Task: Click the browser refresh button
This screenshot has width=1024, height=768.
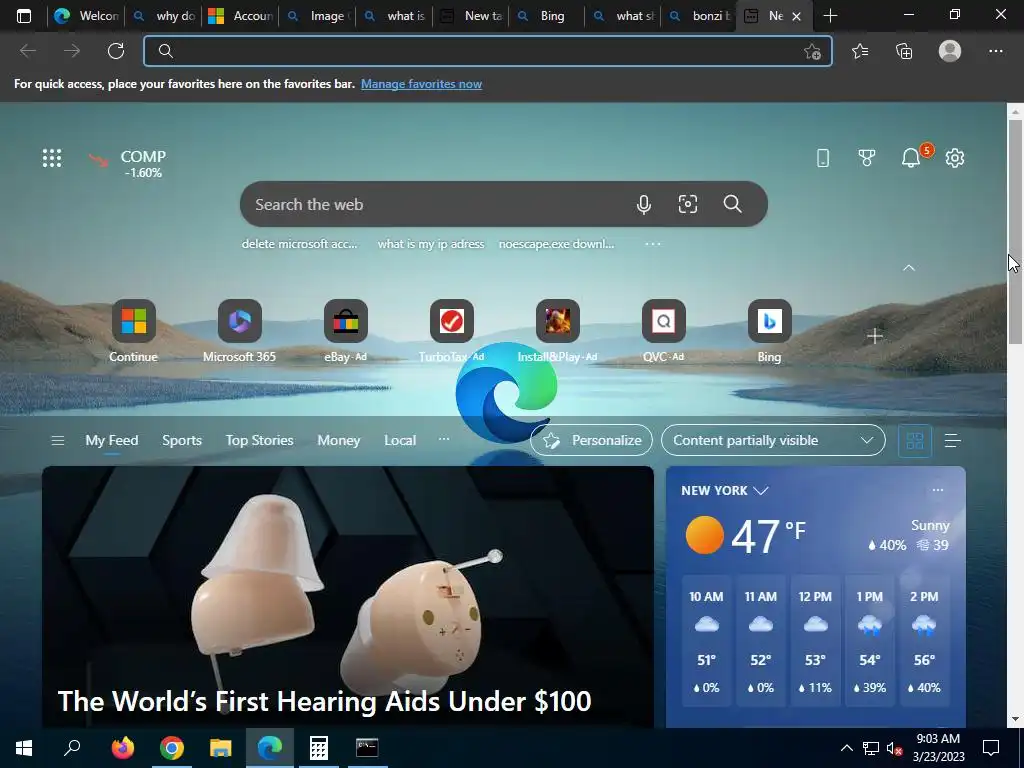Action: (x=116, y=51)
